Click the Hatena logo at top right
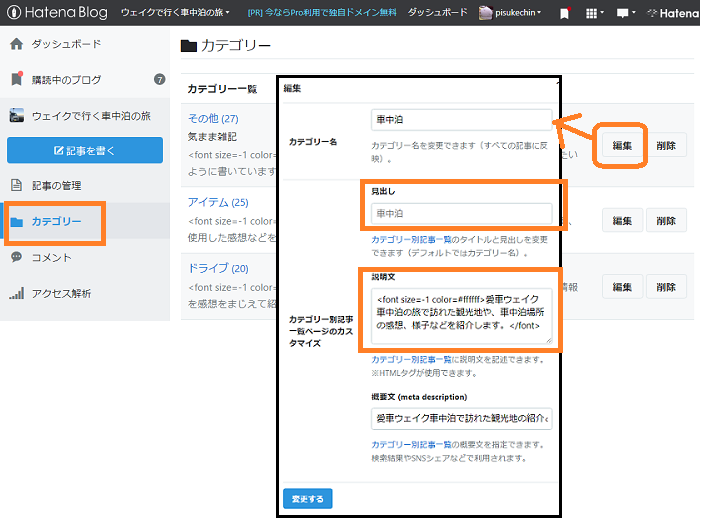 [673, 13]
